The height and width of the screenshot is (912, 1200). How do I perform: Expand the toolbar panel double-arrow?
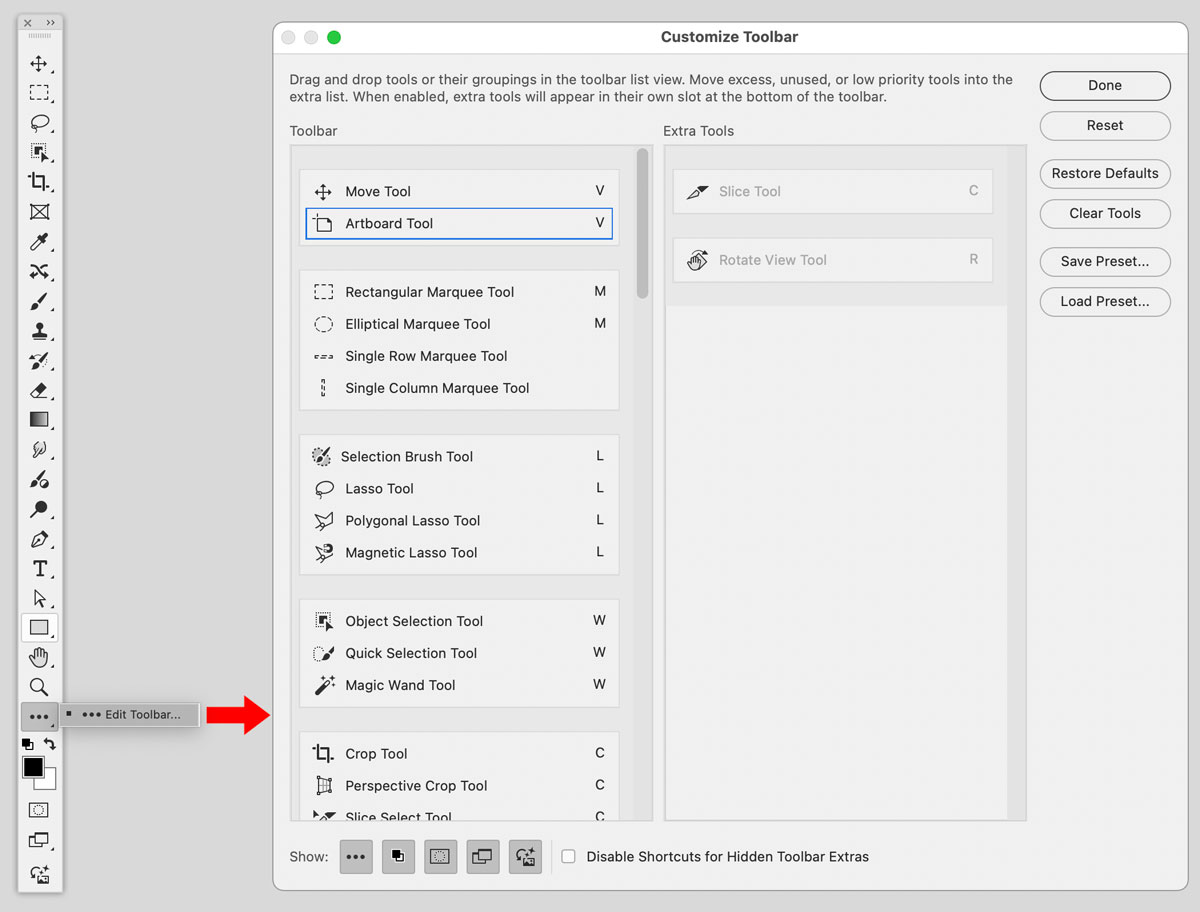tap(51, 23)
